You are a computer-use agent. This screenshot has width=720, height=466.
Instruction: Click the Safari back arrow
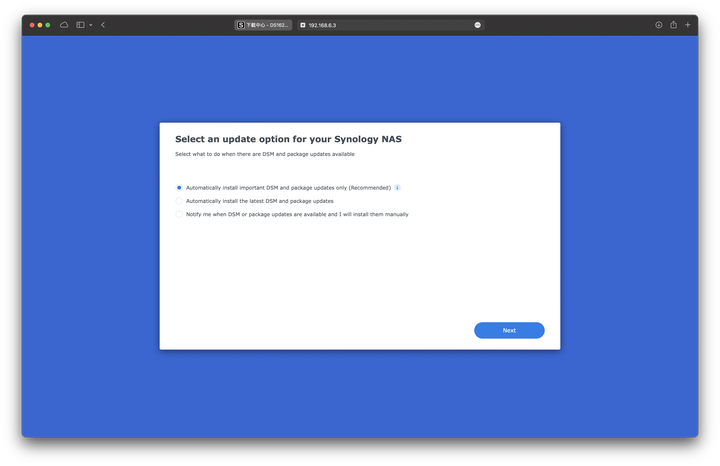click(x=103, y=25)
